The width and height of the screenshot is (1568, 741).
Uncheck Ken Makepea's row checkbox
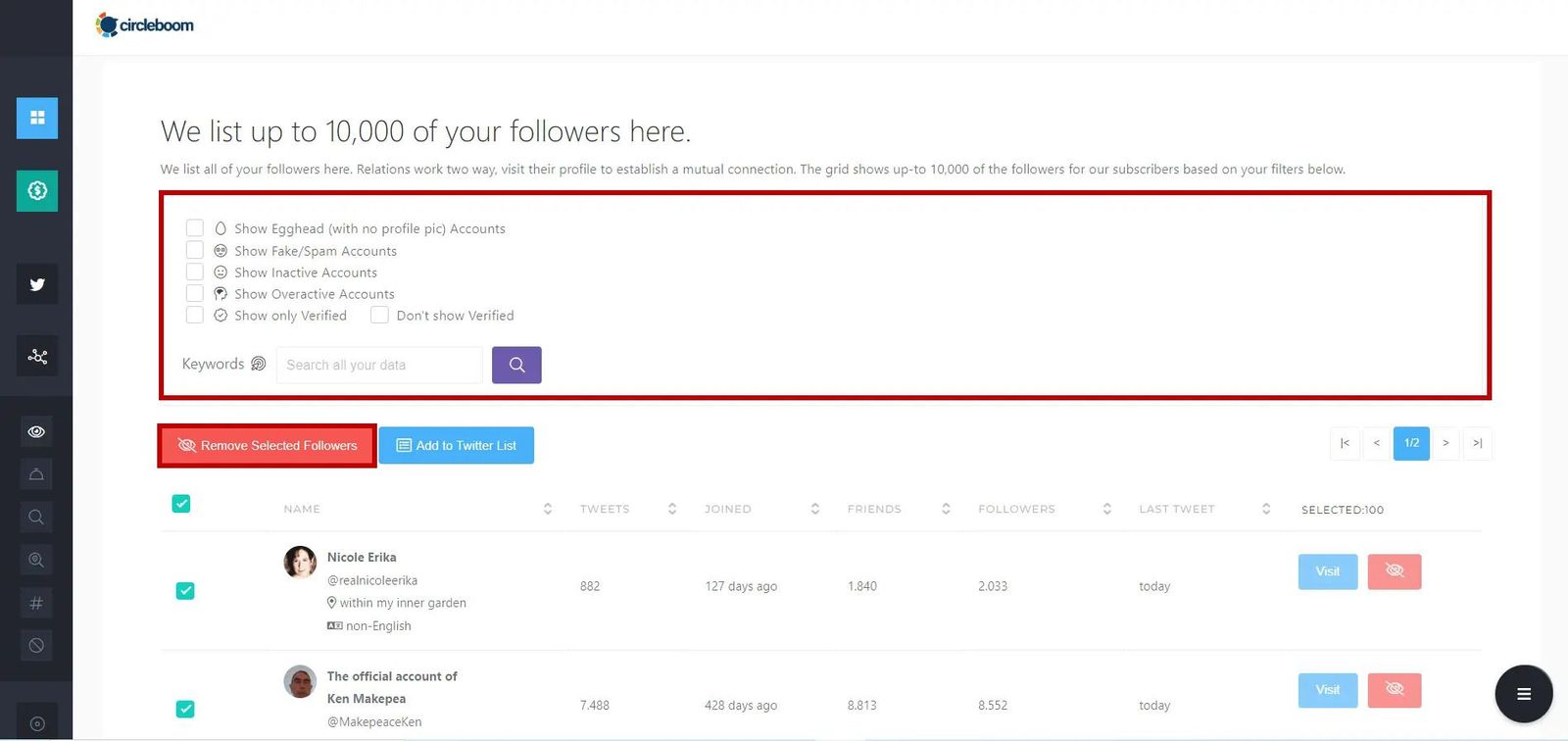pyautogui.click(x=185, y=709)
